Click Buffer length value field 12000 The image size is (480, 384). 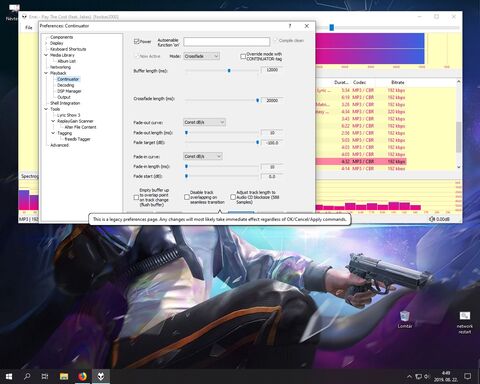pos(272,70)
